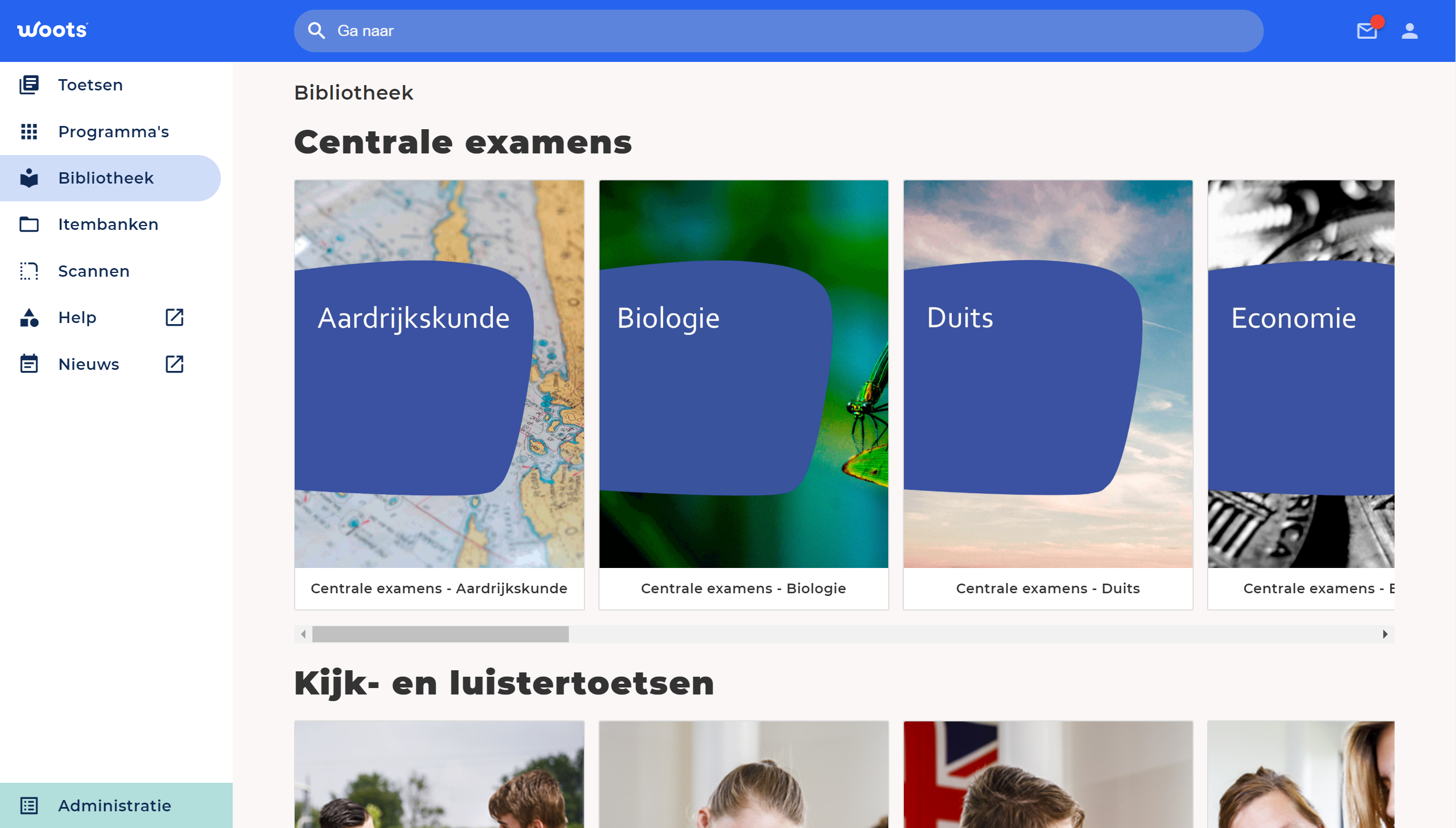The height and width of the screenshot is (828, 1456).
Task: Open Centrale examens - Duits link
Action: [1048, 588]
